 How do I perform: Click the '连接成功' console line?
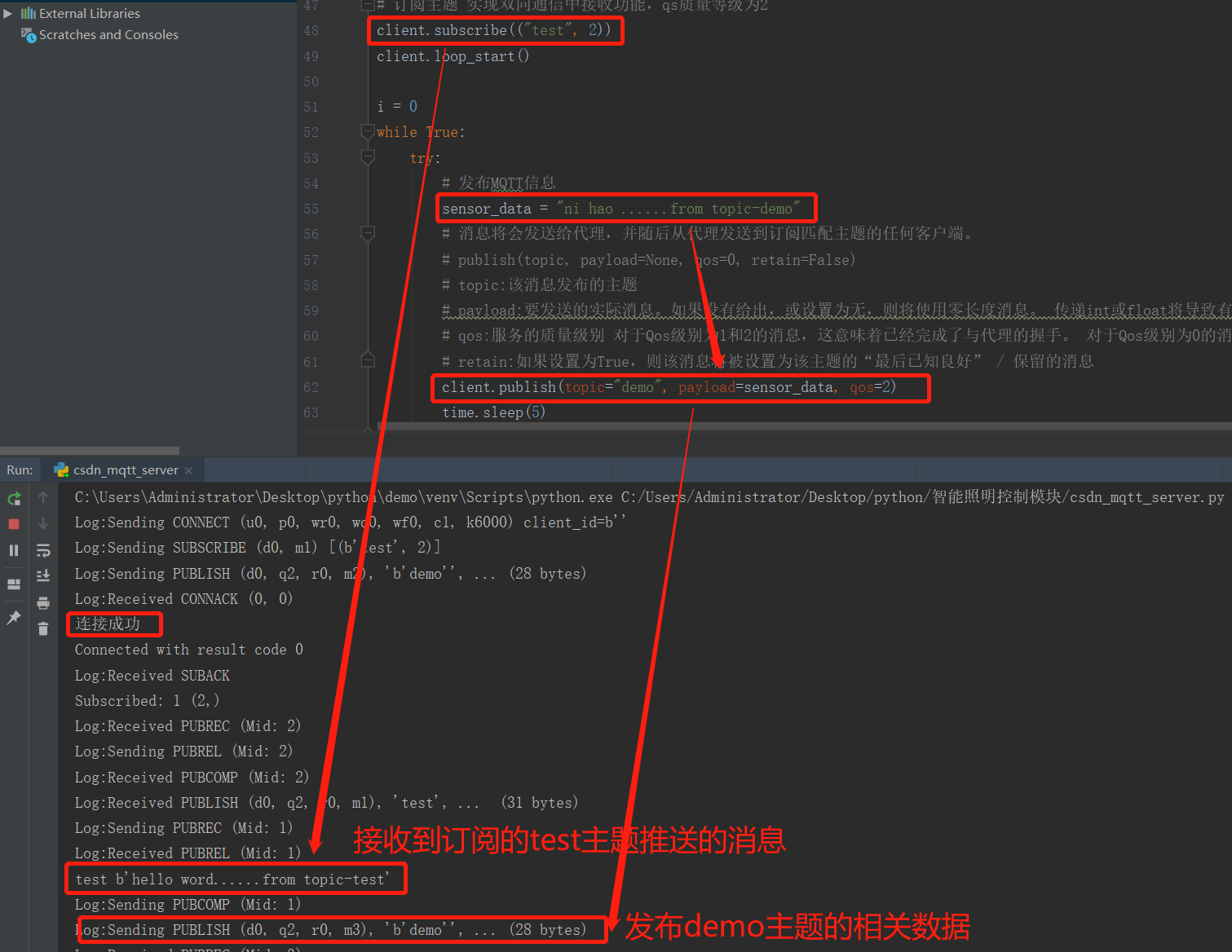tap(108, 624)
